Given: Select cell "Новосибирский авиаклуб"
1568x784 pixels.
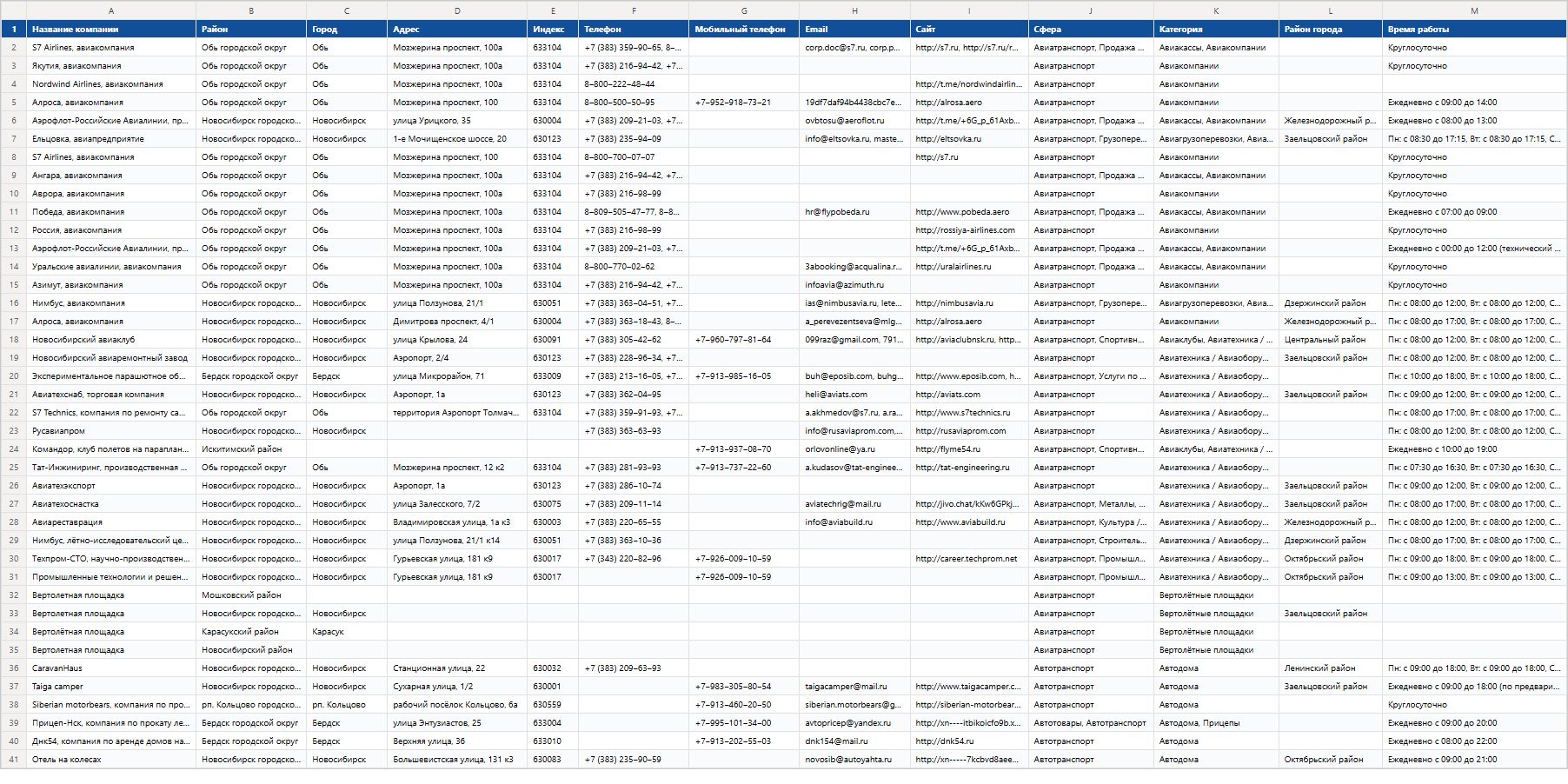Looking at the screenshot, I should point(111,340).
